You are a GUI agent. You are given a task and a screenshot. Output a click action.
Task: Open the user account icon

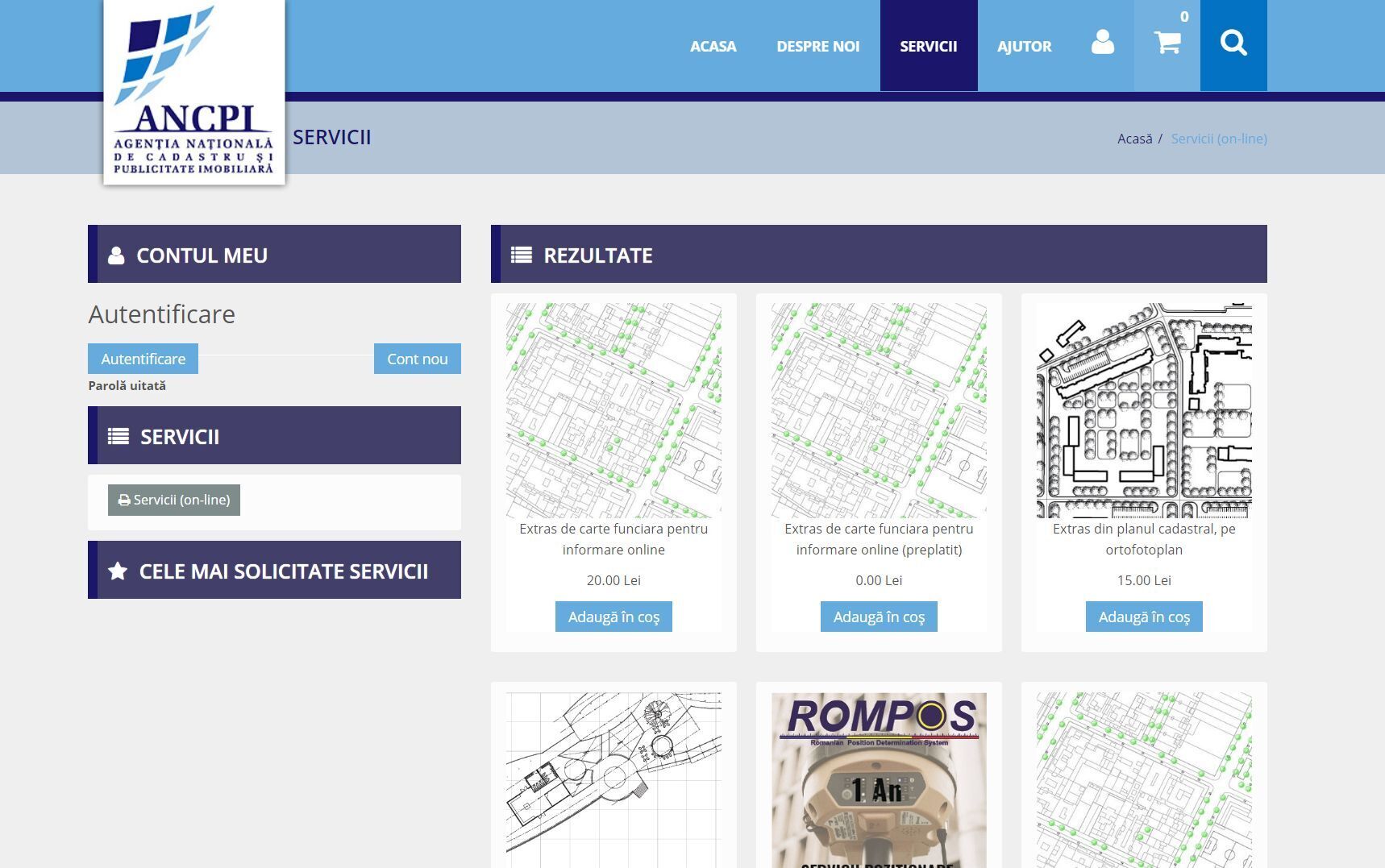click(x=1102, y=43)
